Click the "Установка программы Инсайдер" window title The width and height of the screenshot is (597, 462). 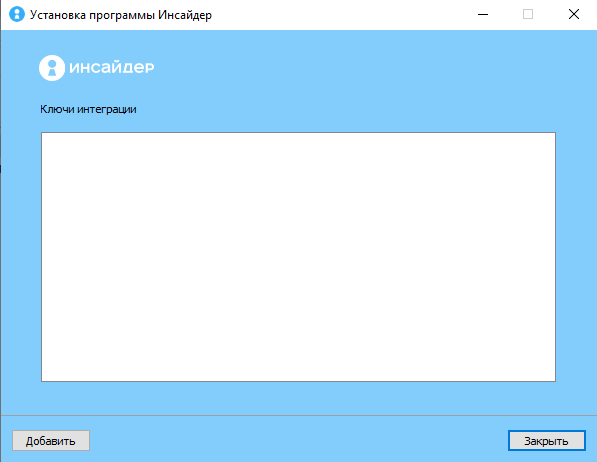(x=121, y=15)
